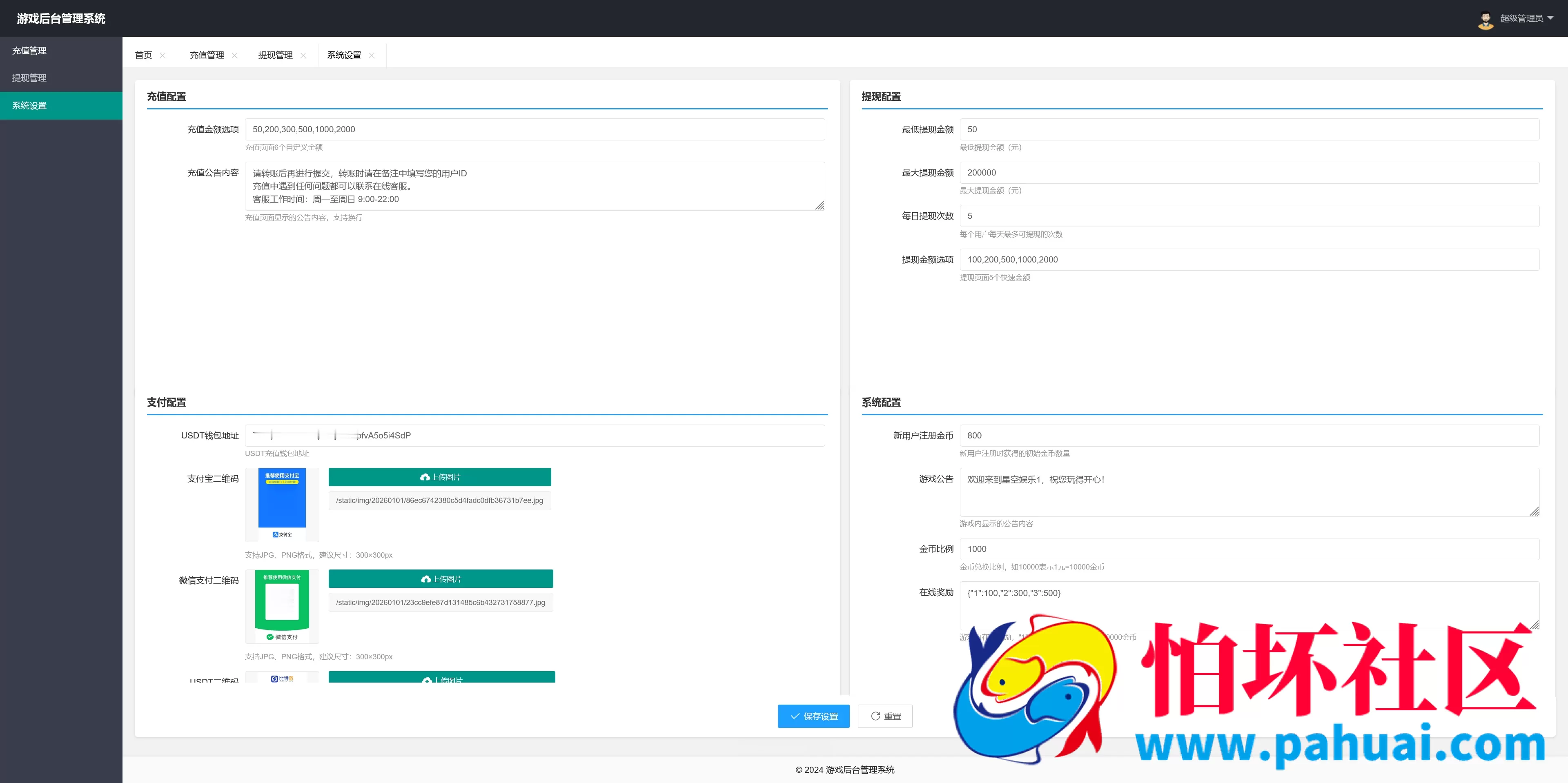This screenshot has height=783, width=1568.
Task: Click into the 游戏公告 textarea
Action: (x=1249, y=492)
